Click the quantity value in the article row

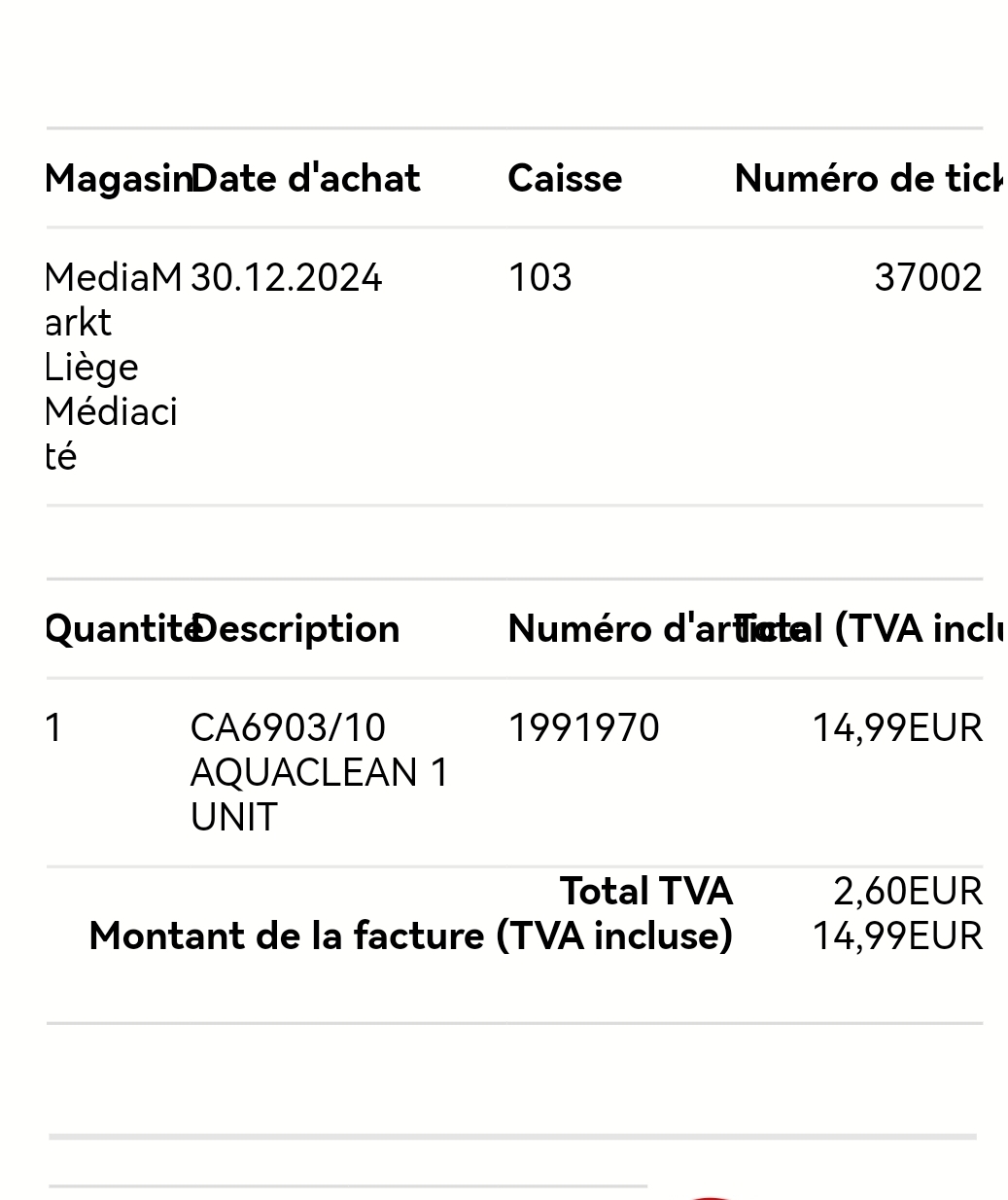click(x=54, y=728)
